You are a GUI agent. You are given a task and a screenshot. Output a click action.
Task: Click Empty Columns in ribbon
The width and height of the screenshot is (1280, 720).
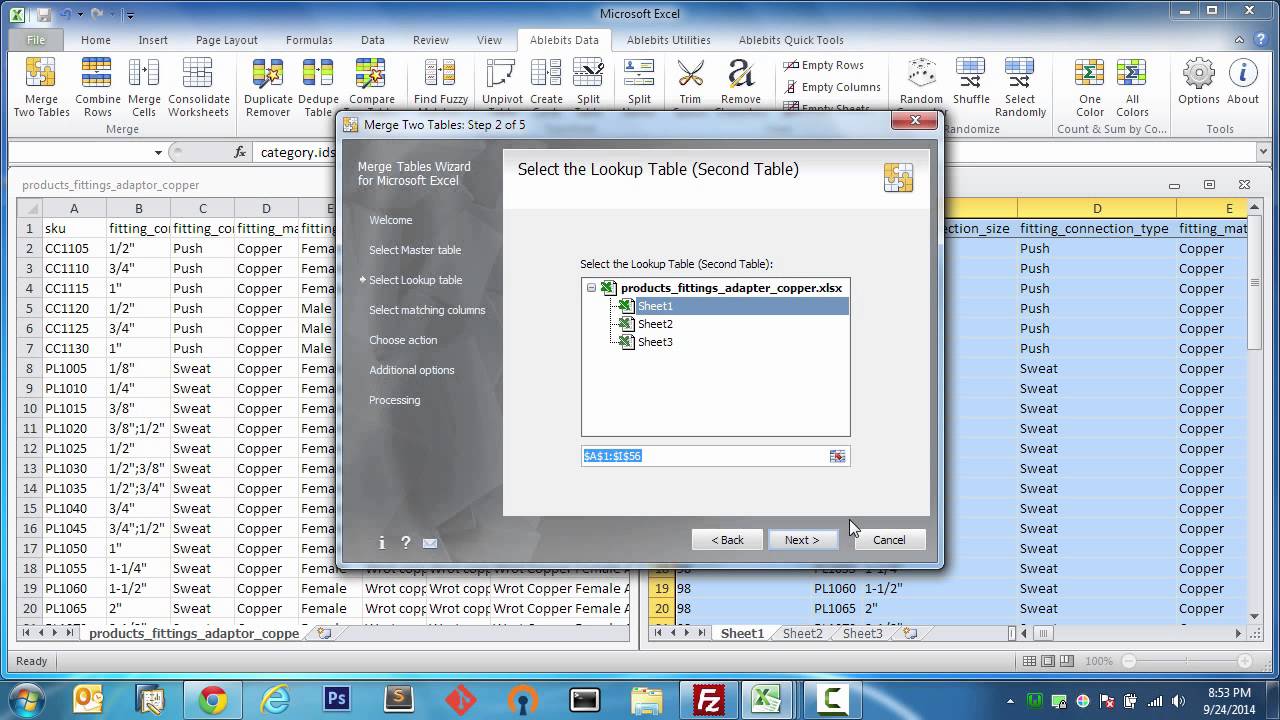tap(832, 87)
